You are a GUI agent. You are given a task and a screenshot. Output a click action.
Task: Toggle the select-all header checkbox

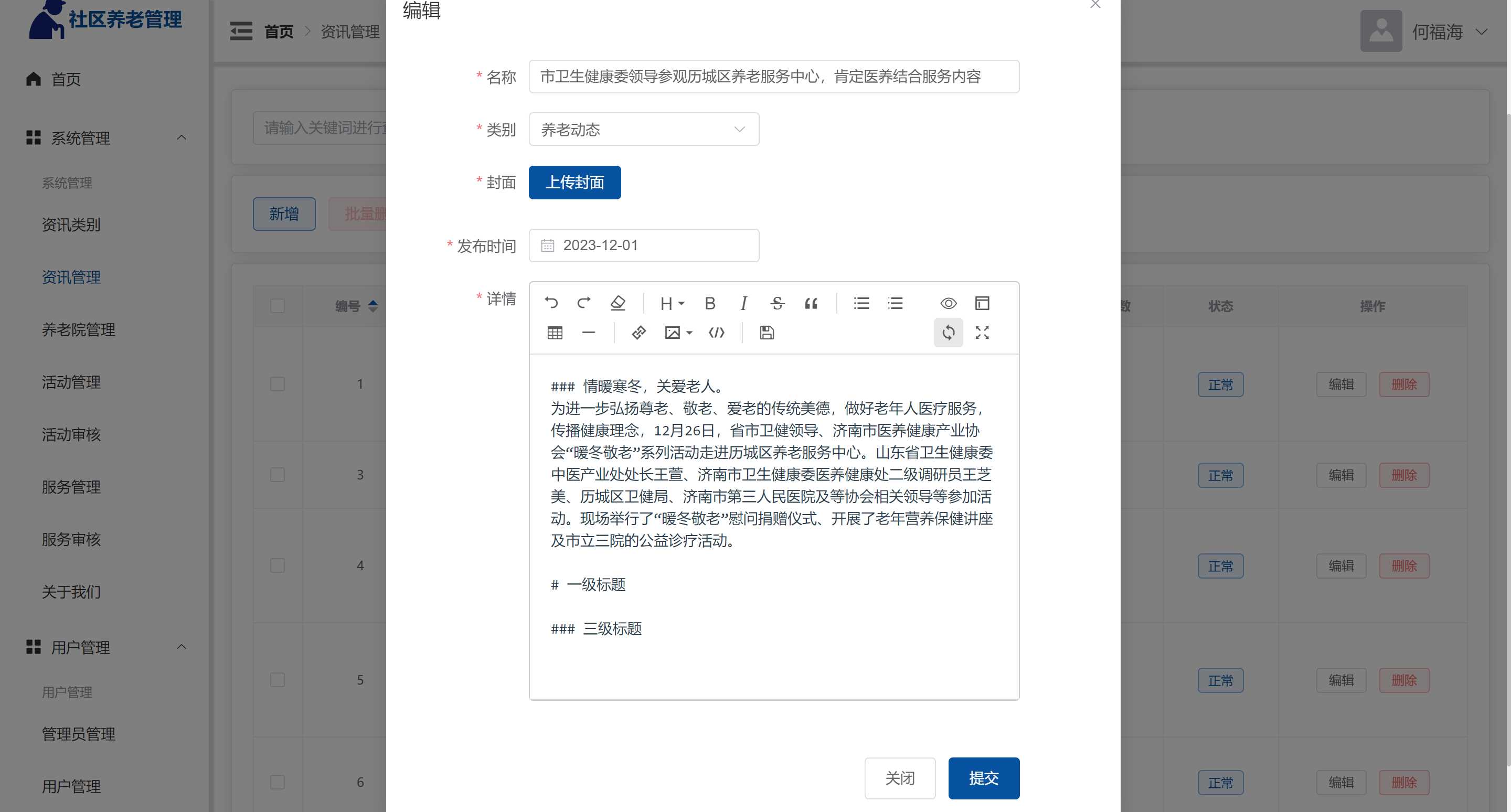pos(278,305)
